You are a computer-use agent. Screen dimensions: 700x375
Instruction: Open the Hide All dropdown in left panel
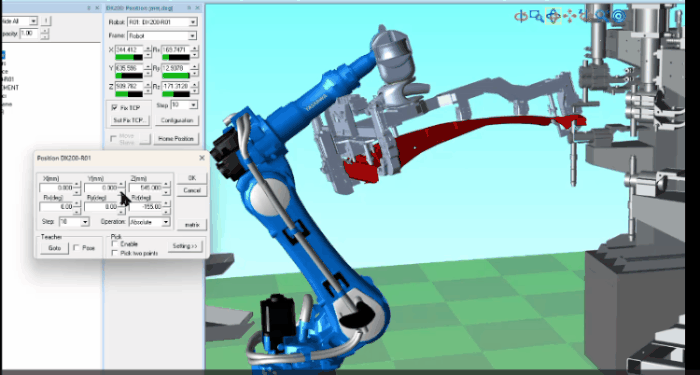point(33,21)
